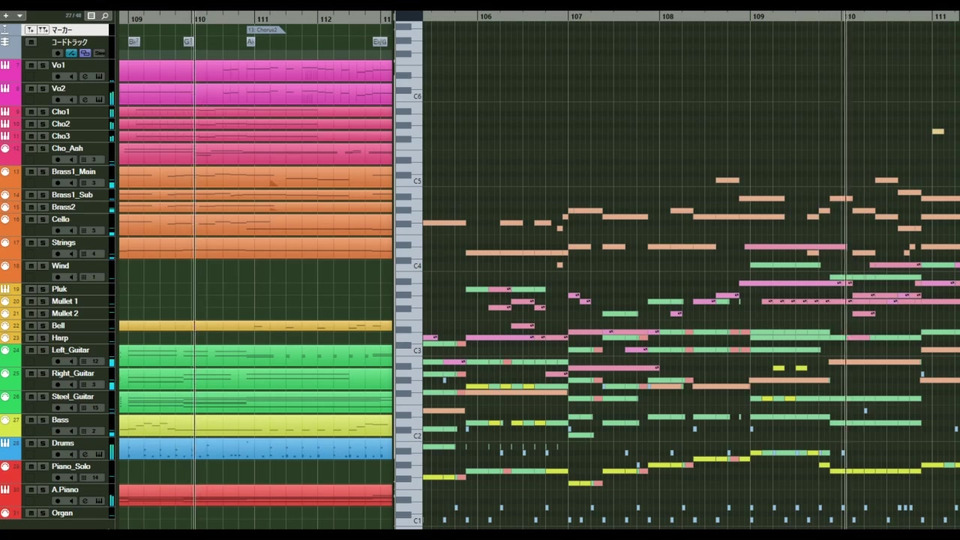
Task: Select the Drums blue MIDI clip
Action: (x=255, y=449)
